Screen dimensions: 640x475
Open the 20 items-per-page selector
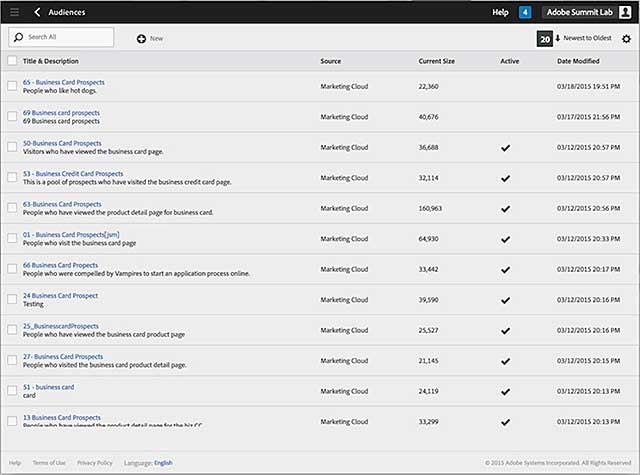point(544,39)
